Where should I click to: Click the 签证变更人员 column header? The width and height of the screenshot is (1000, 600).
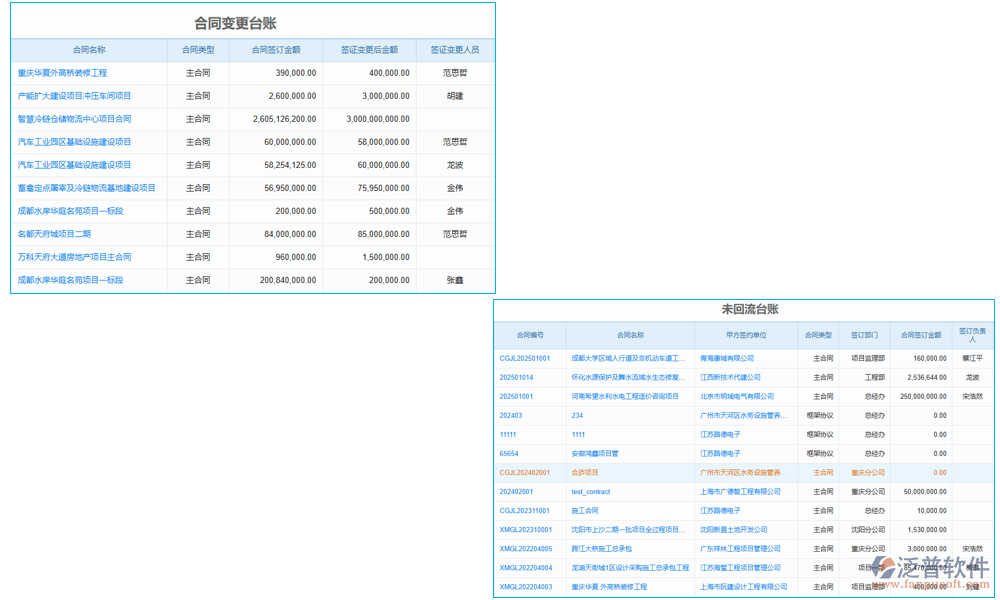point(454,49)
